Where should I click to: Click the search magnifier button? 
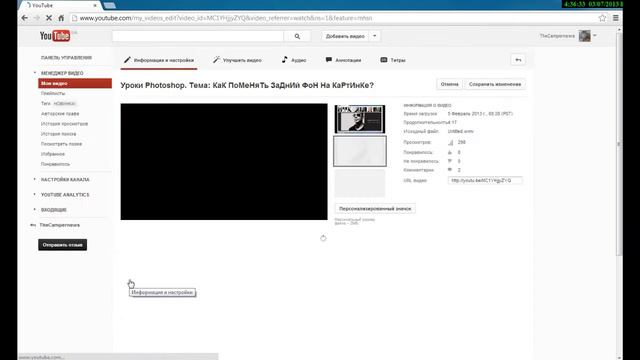tap(297, 36)
